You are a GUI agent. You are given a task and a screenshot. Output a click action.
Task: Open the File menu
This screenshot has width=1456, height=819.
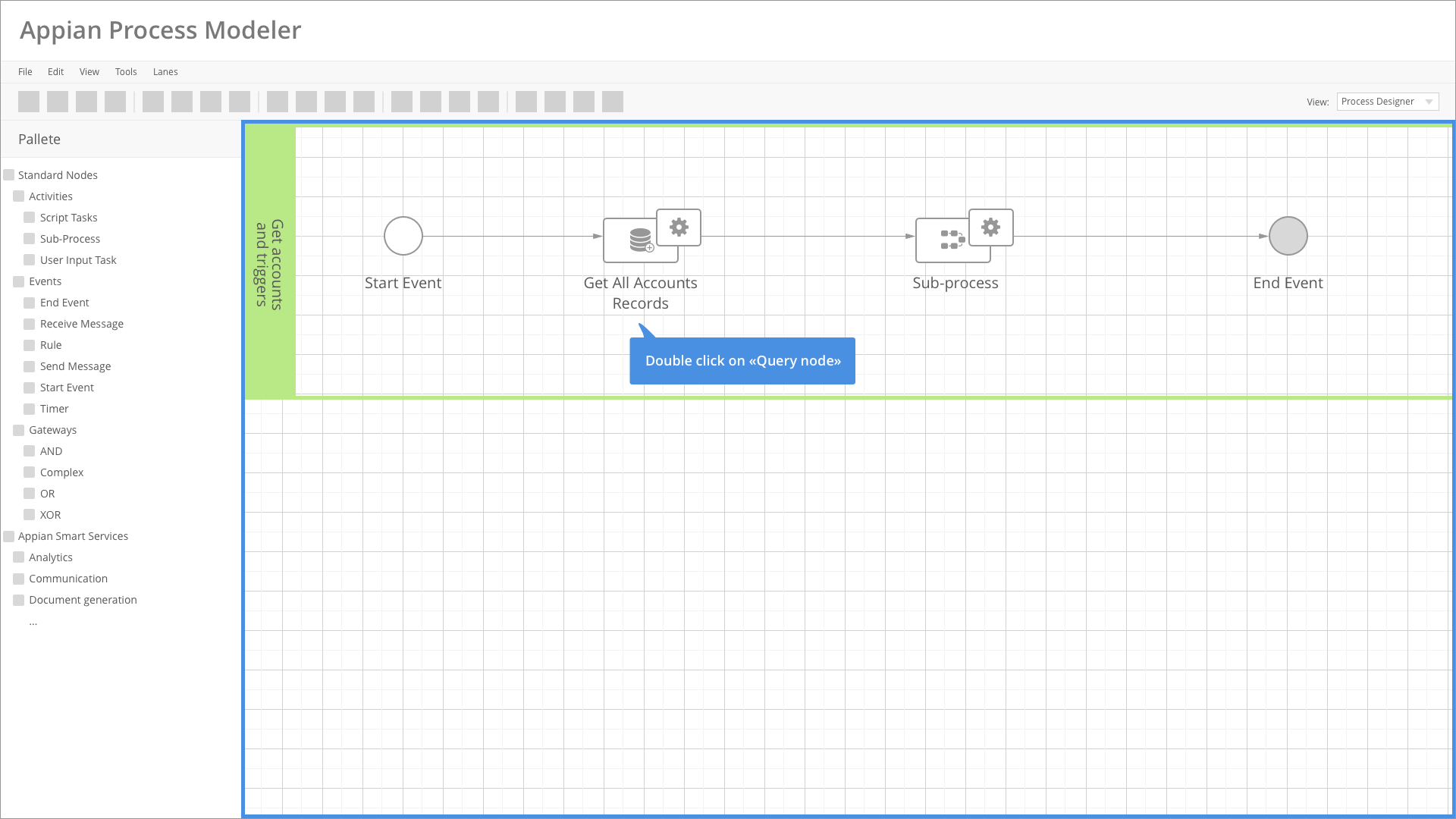point(25,72)
